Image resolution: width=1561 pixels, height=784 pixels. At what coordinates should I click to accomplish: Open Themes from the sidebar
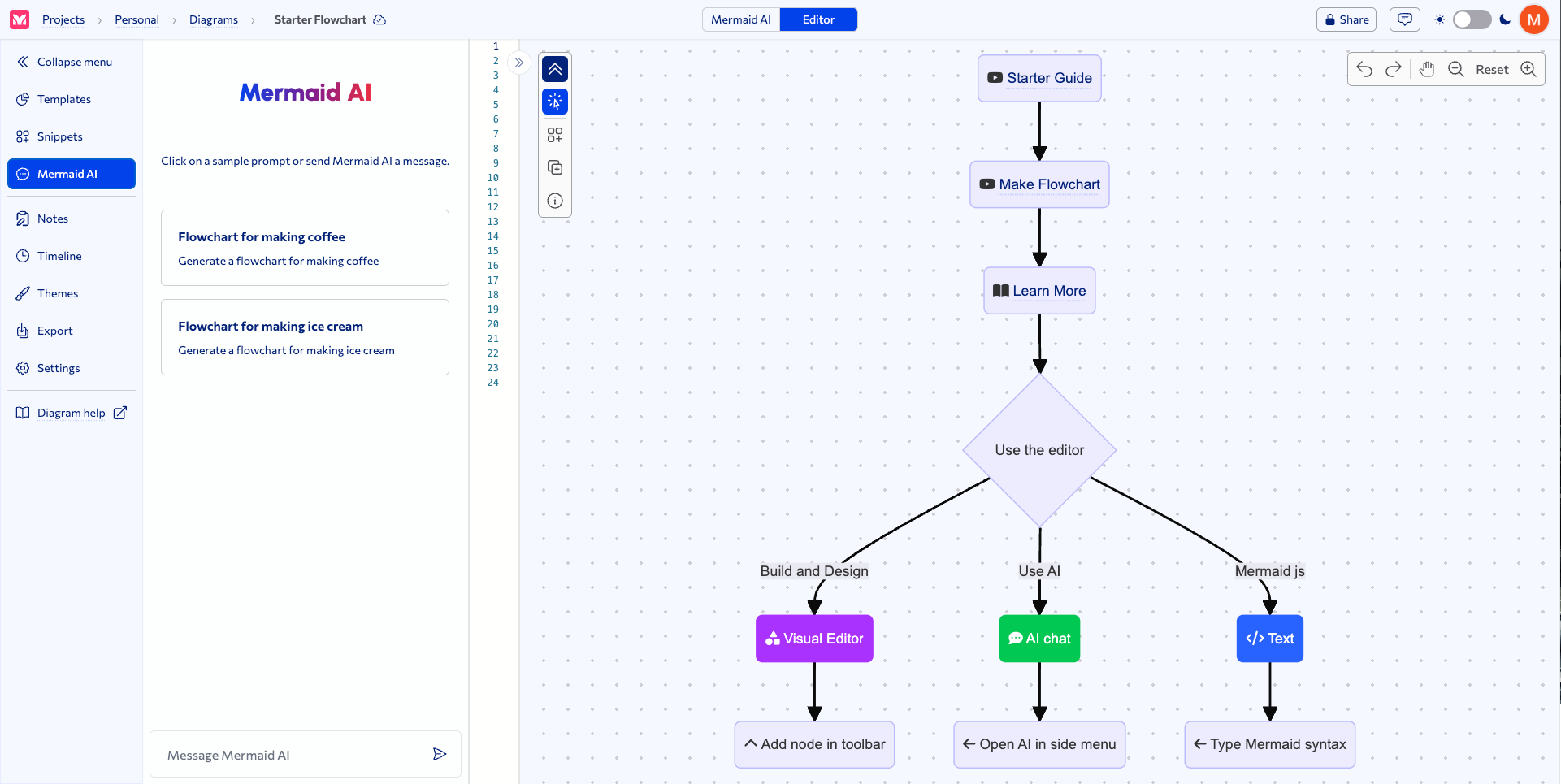pyautogui.click(x=72, y=293)
